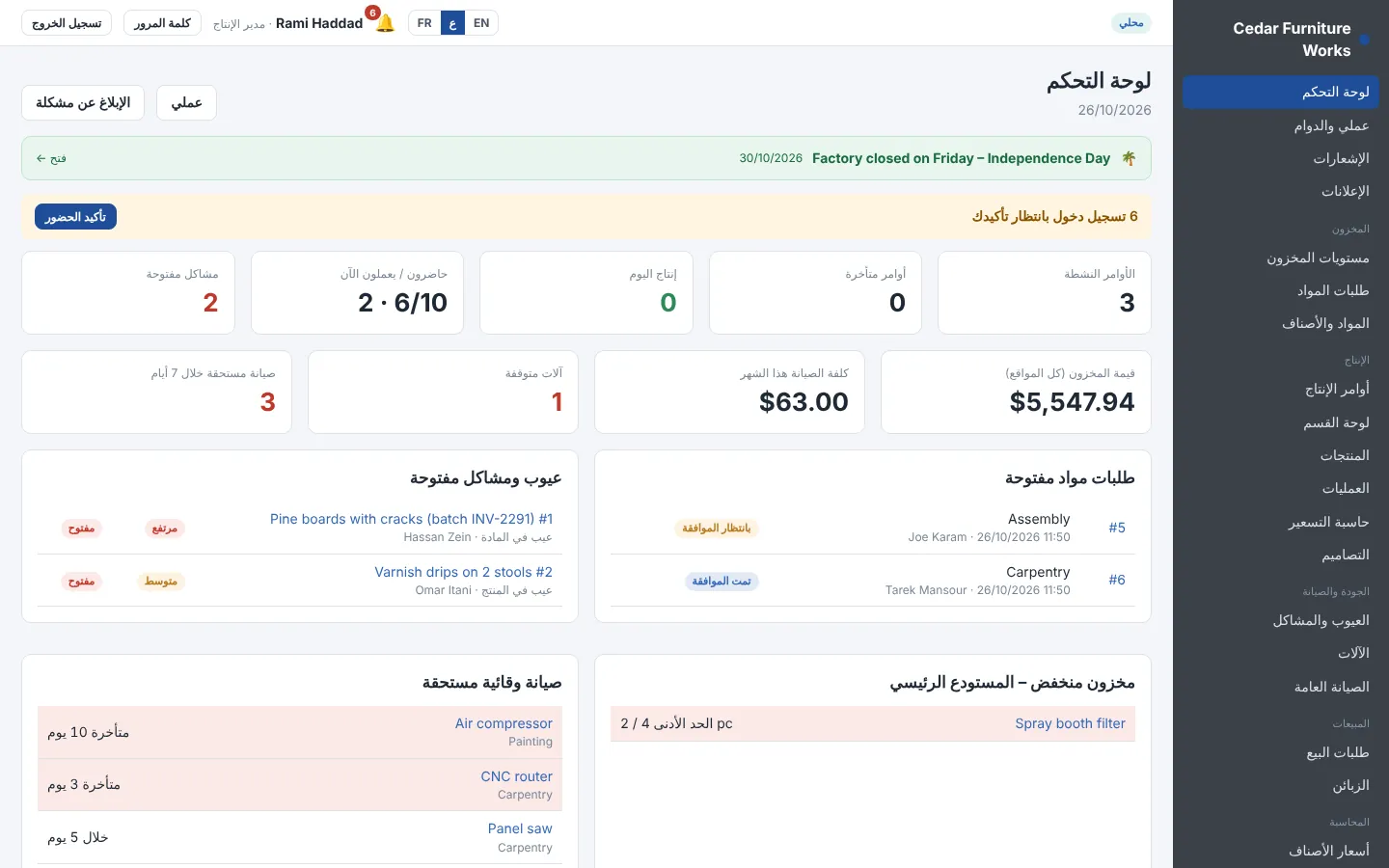Screen dimensions: 1389x868
Task: Open أسعار الأصناف in the sidebar
Action: [x=1280, y=851]
